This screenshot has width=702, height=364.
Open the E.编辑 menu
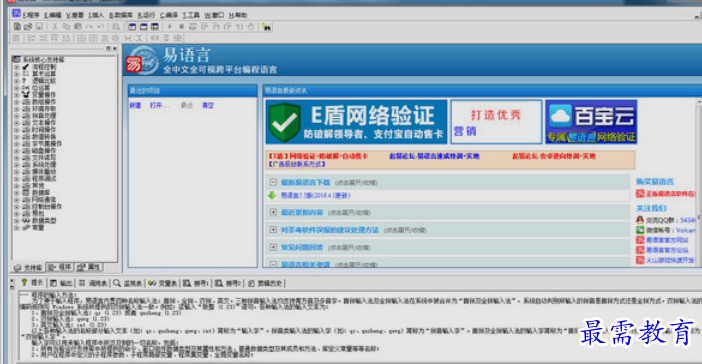(x=53, y=15)
